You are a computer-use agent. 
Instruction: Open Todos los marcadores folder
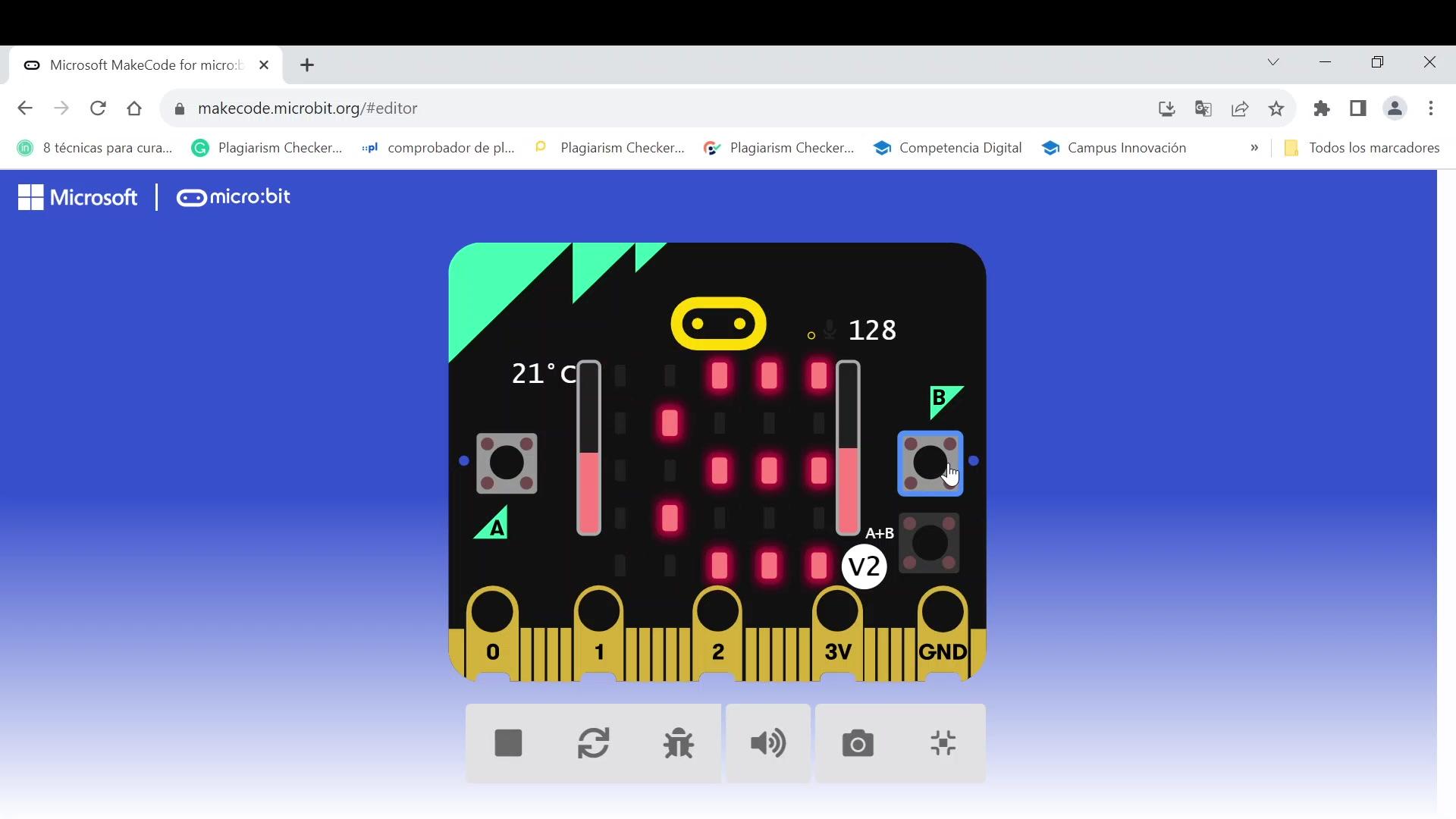point(1362,148)
